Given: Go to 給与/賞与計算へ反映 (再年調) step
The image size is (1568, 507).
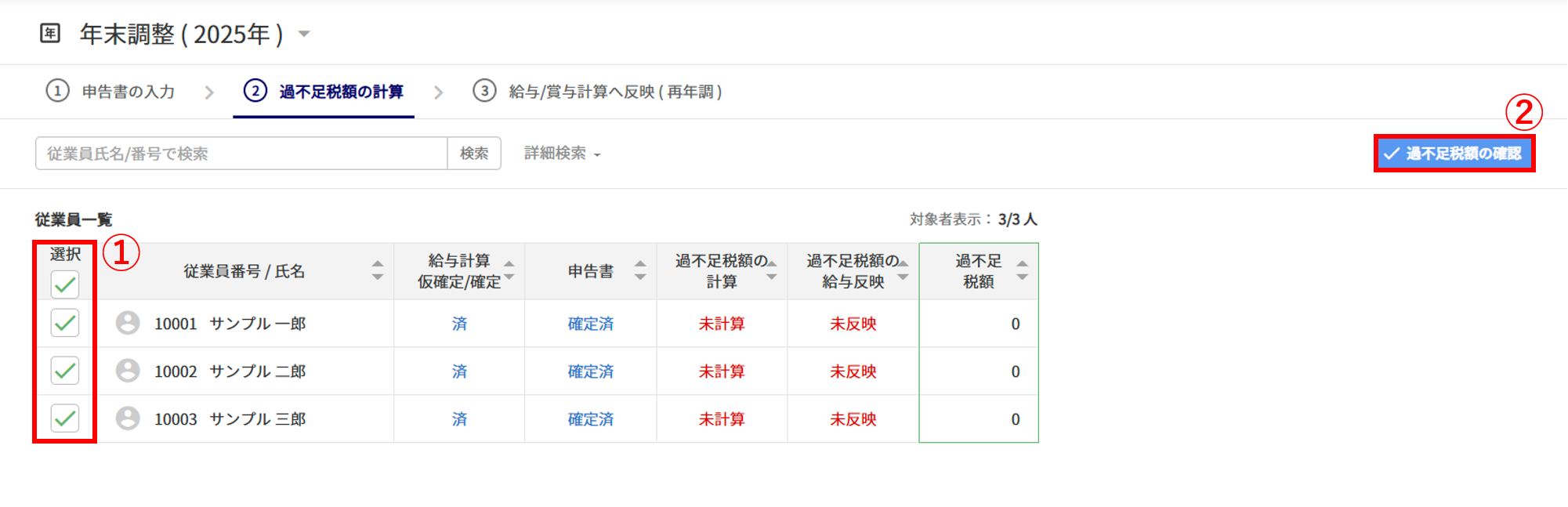Looking at the screenshot, I should (x=597, y=92).
